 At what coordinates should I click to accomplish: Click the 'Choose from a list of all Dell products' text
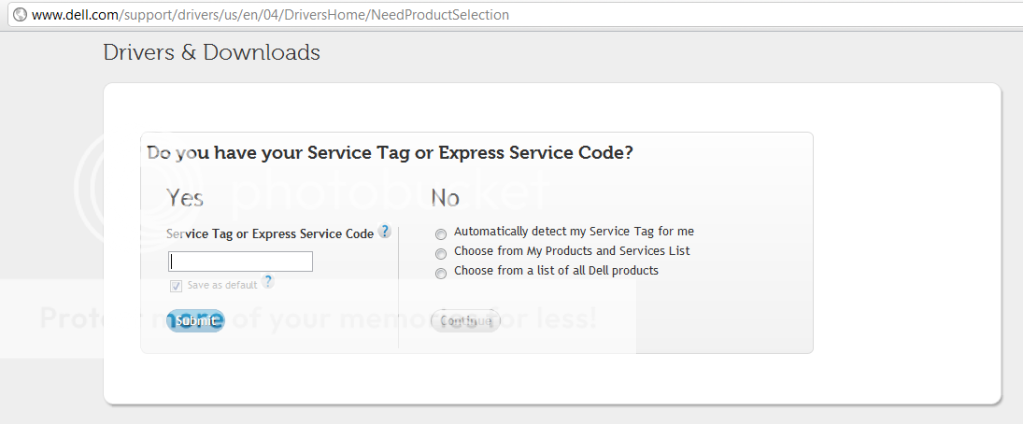tap(556, 271)
